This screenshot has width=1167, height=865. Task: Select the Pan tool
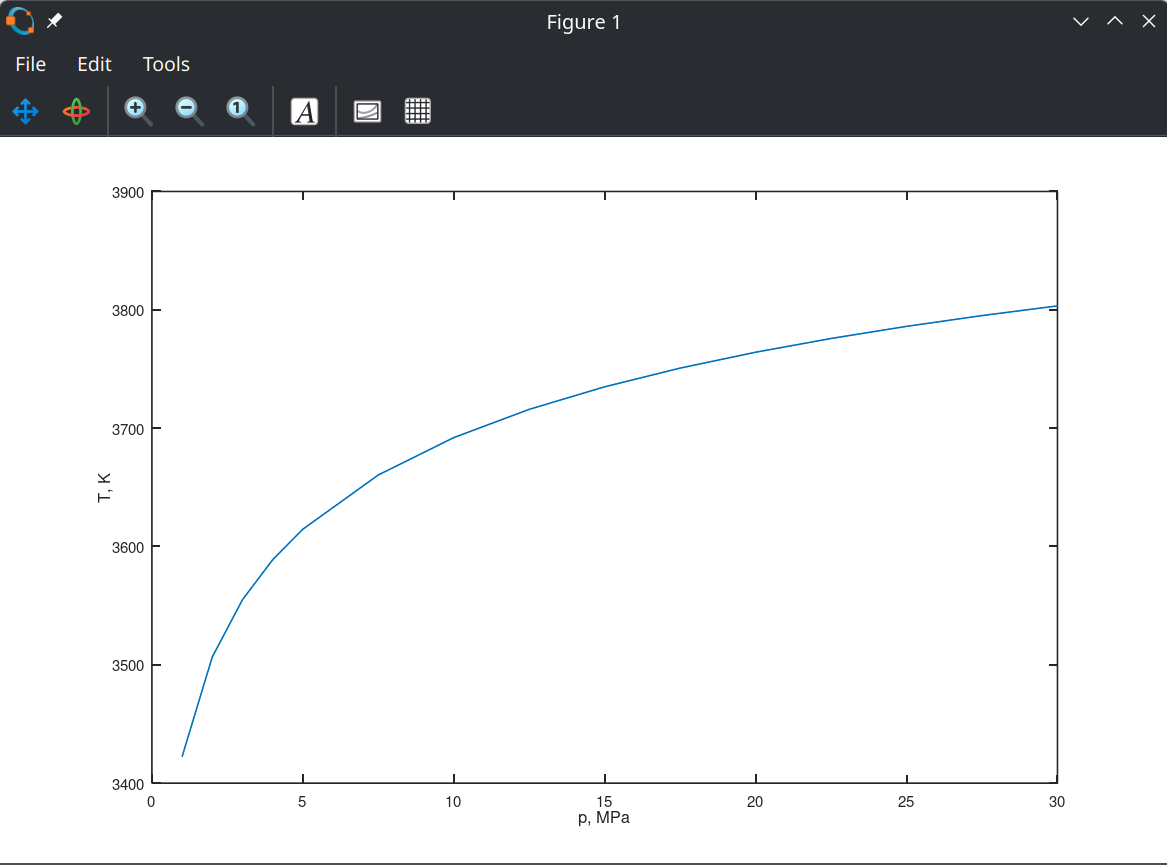[x=25, y=111]
